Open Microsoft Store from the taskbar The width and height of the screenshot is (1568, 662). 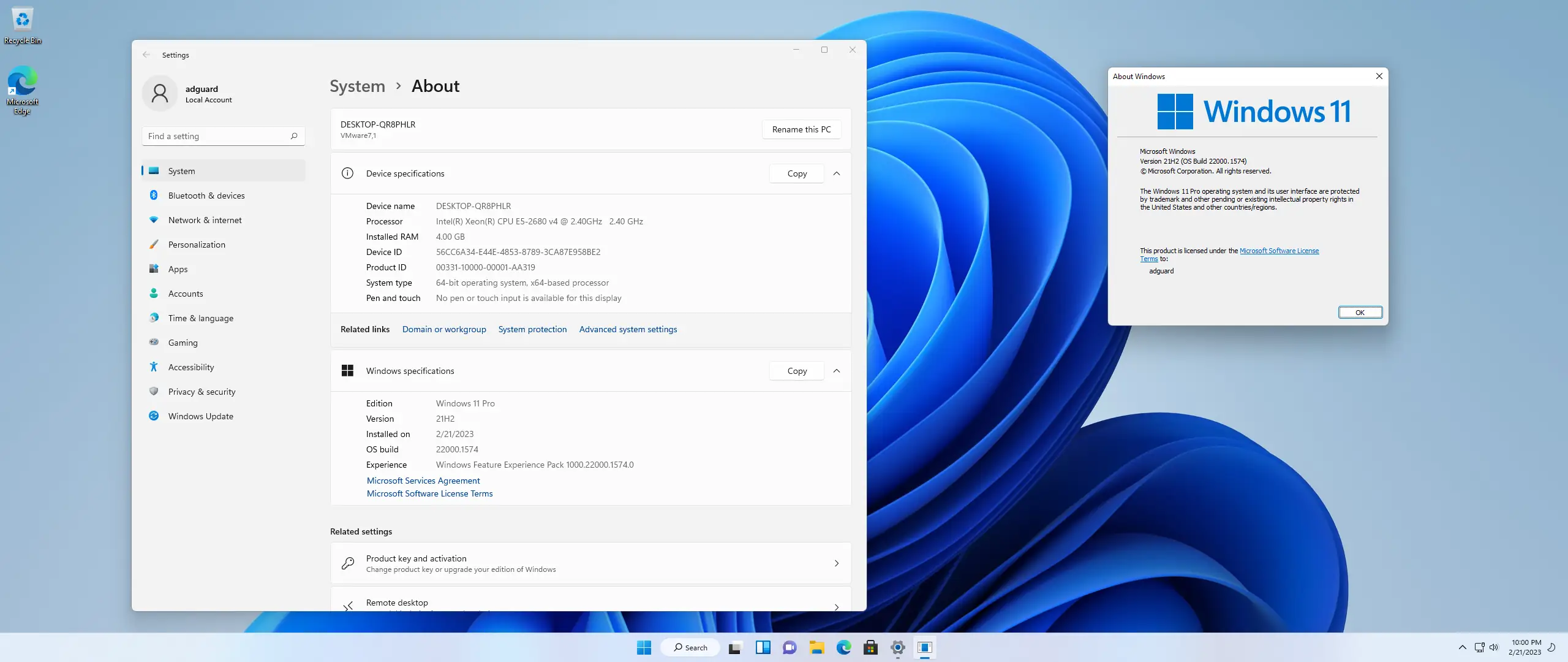(870, 647)
